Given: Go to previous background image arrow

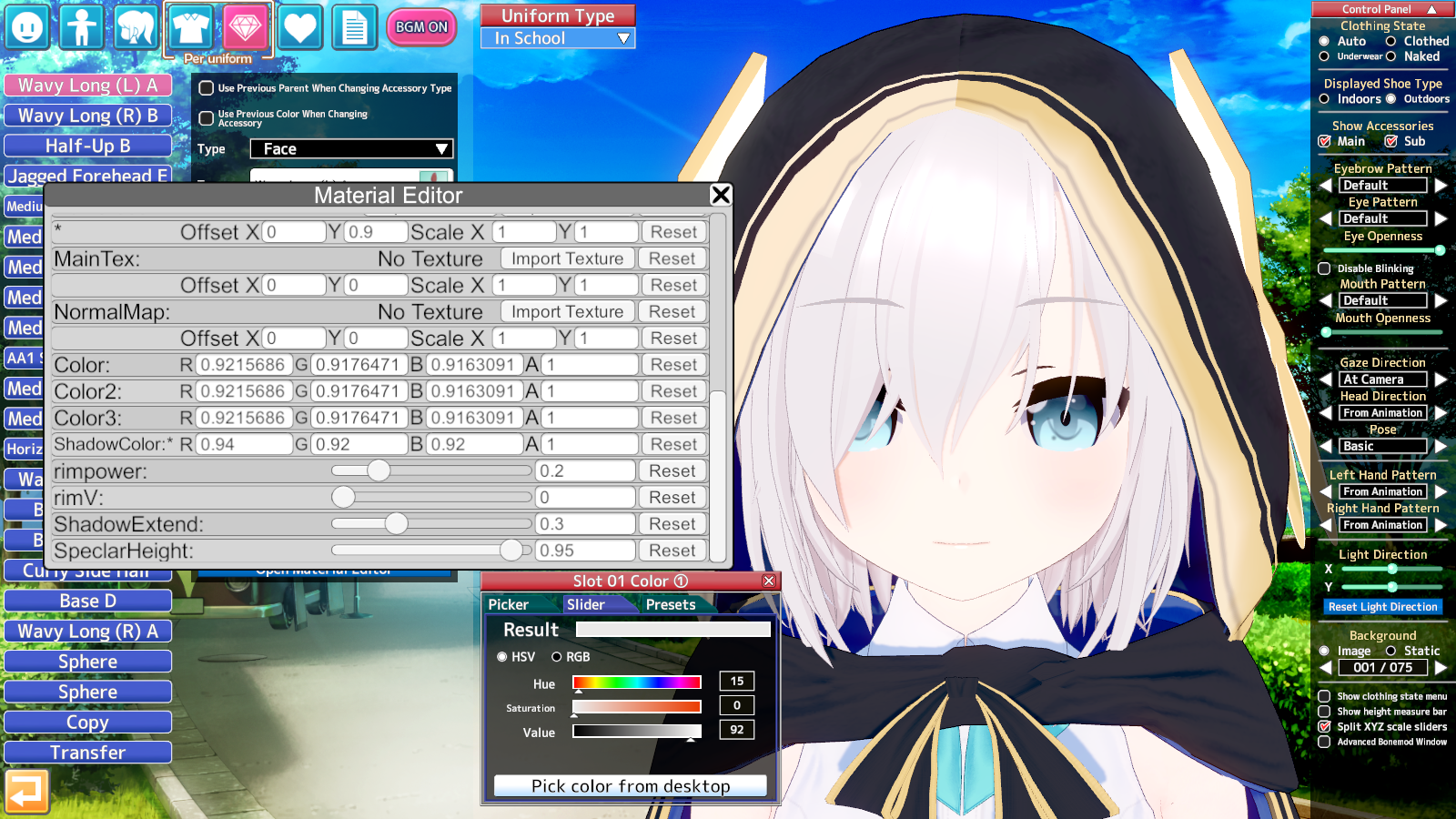Looking at the screenshot, I should pyautogui.click(x=1326, y=668).
